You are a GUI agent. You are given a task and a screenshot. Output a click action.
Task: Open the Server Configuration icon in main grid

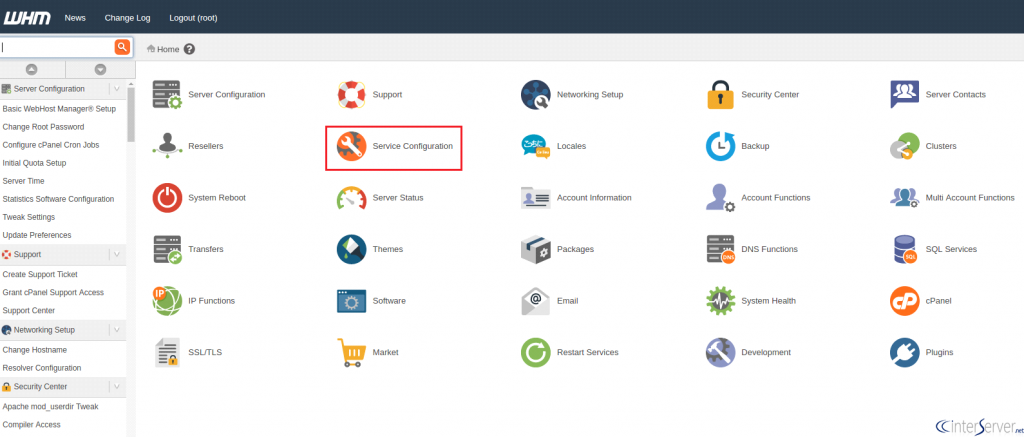(167, 95)
